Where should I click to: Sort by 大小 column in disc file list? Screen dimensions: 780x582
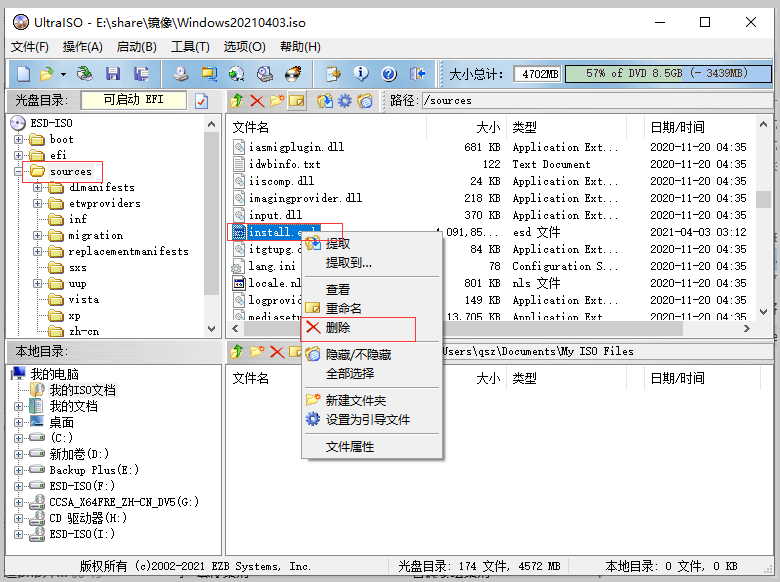point(466,127)
